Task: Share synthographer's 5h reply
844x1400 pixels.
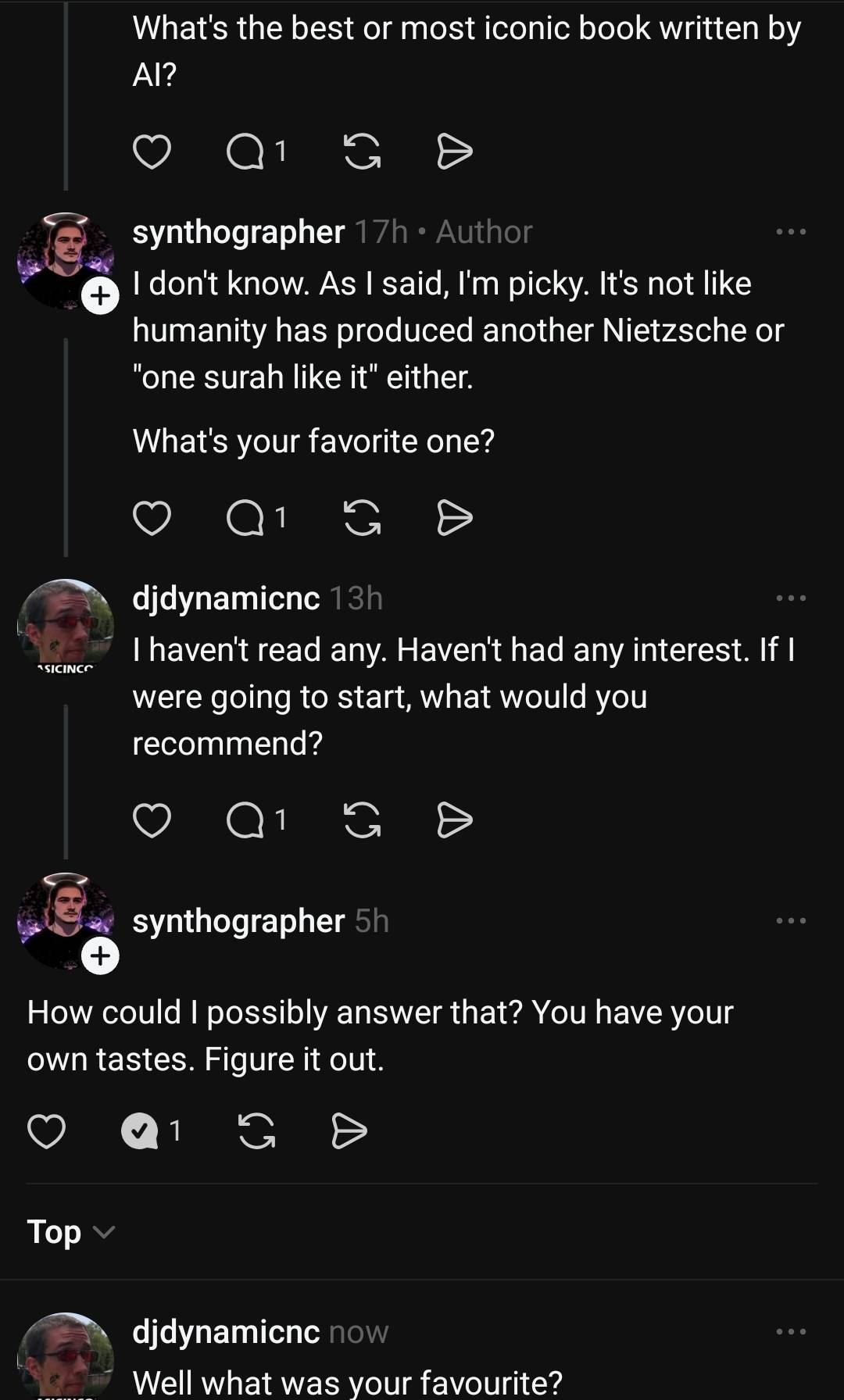Action: point(349,1130)
